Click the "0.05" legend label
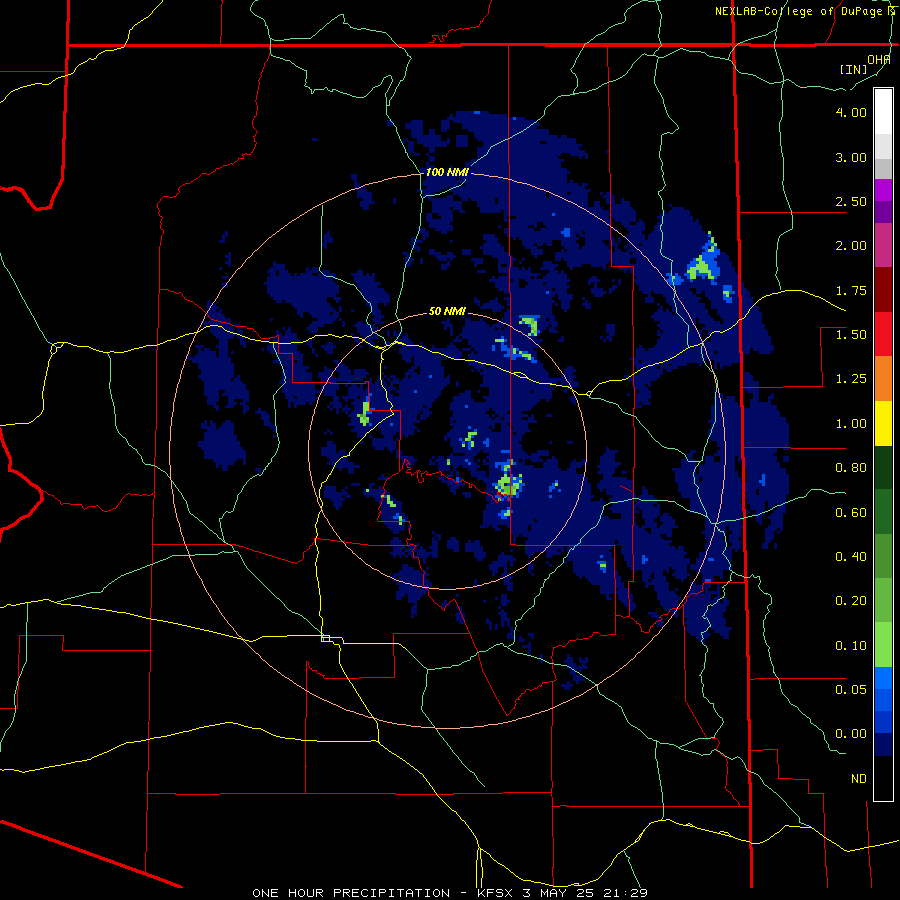Image resolution: width=900 pixels, height=900 pixels. [851, 689]
